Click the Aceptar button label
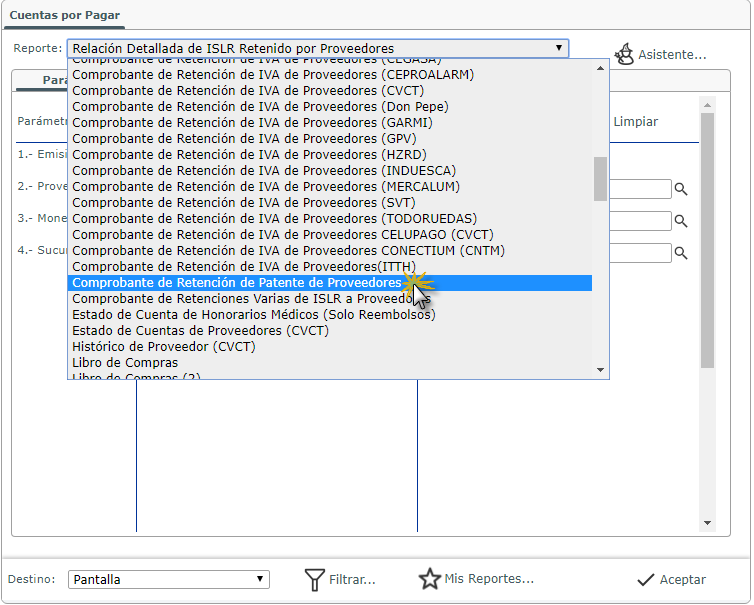 682,580
